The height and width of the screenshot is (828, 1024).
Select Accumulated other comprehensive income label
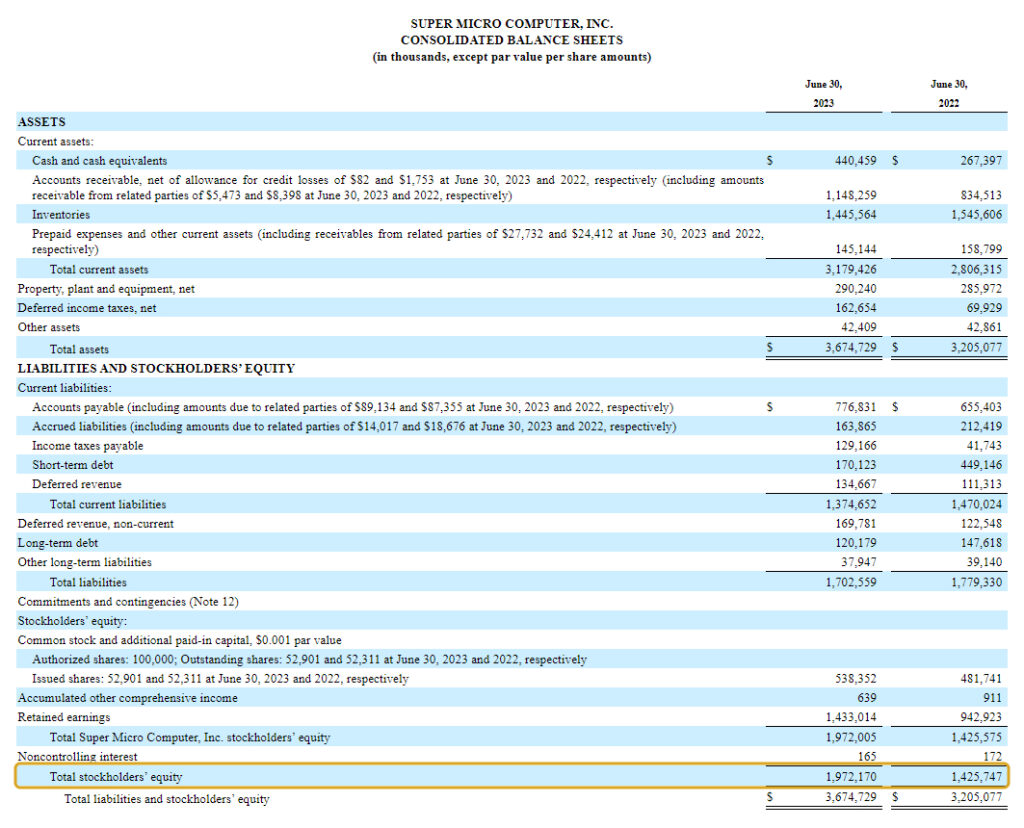coord(127,698)
